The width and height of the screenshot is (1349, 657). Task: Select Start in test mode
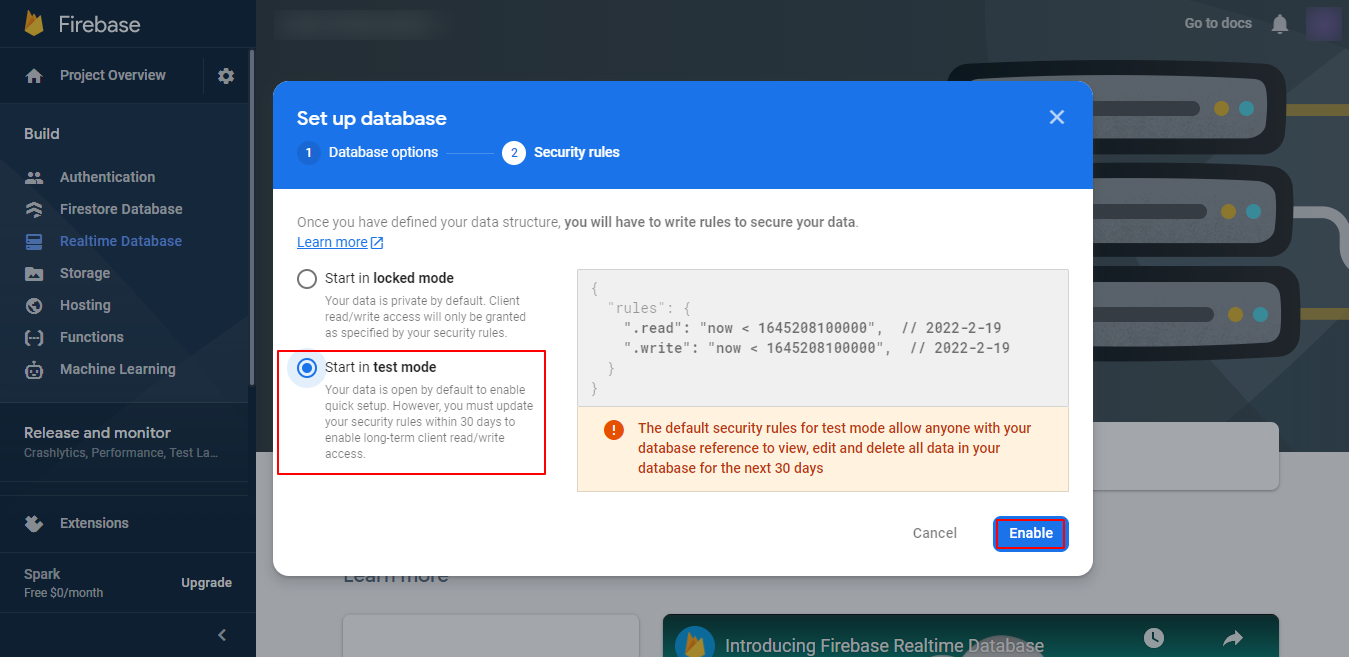307,368
